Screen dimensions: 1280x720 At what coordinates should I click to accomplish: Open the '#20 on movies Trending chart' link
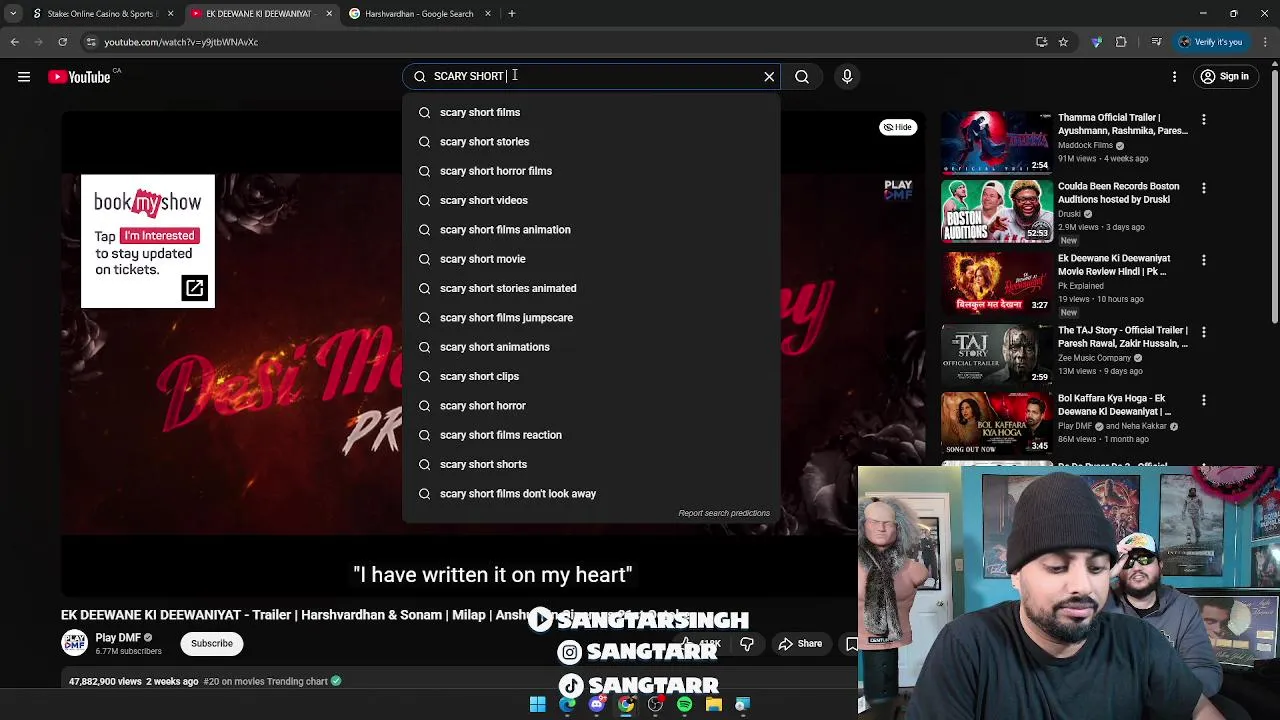[x=265, y=682]
